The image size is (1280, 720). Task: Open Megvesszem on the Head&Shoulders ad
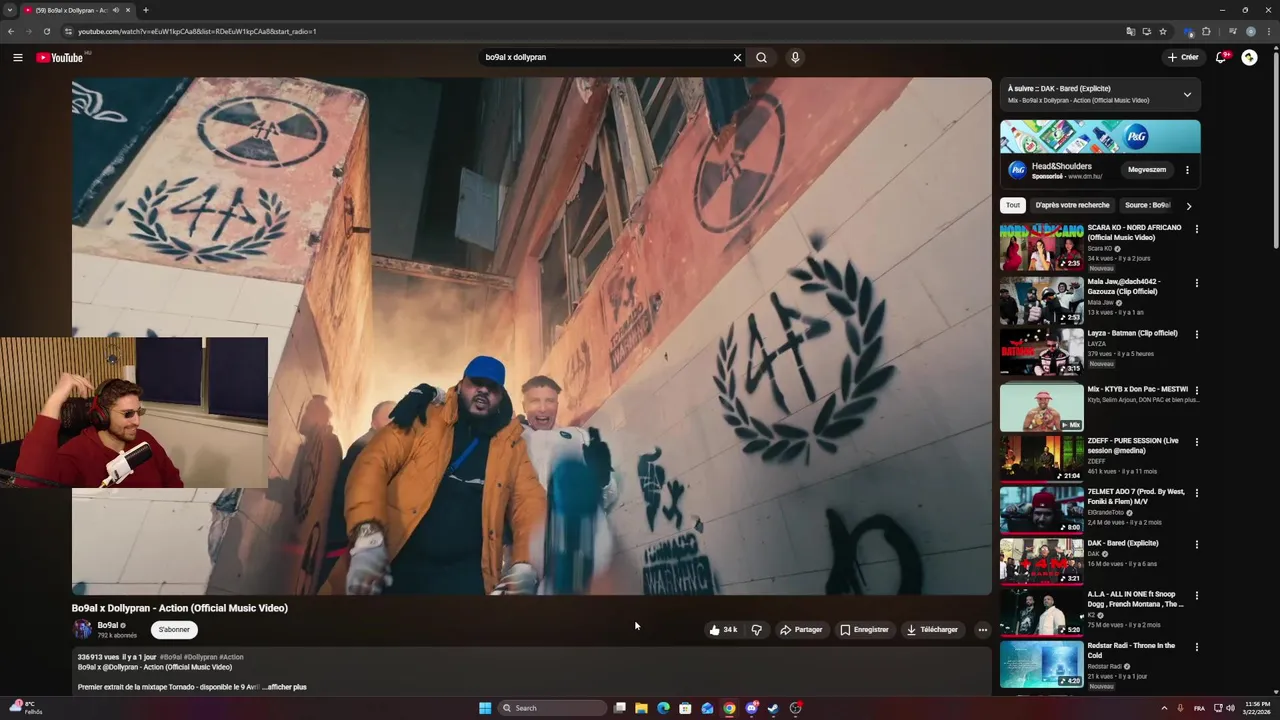1147,170
